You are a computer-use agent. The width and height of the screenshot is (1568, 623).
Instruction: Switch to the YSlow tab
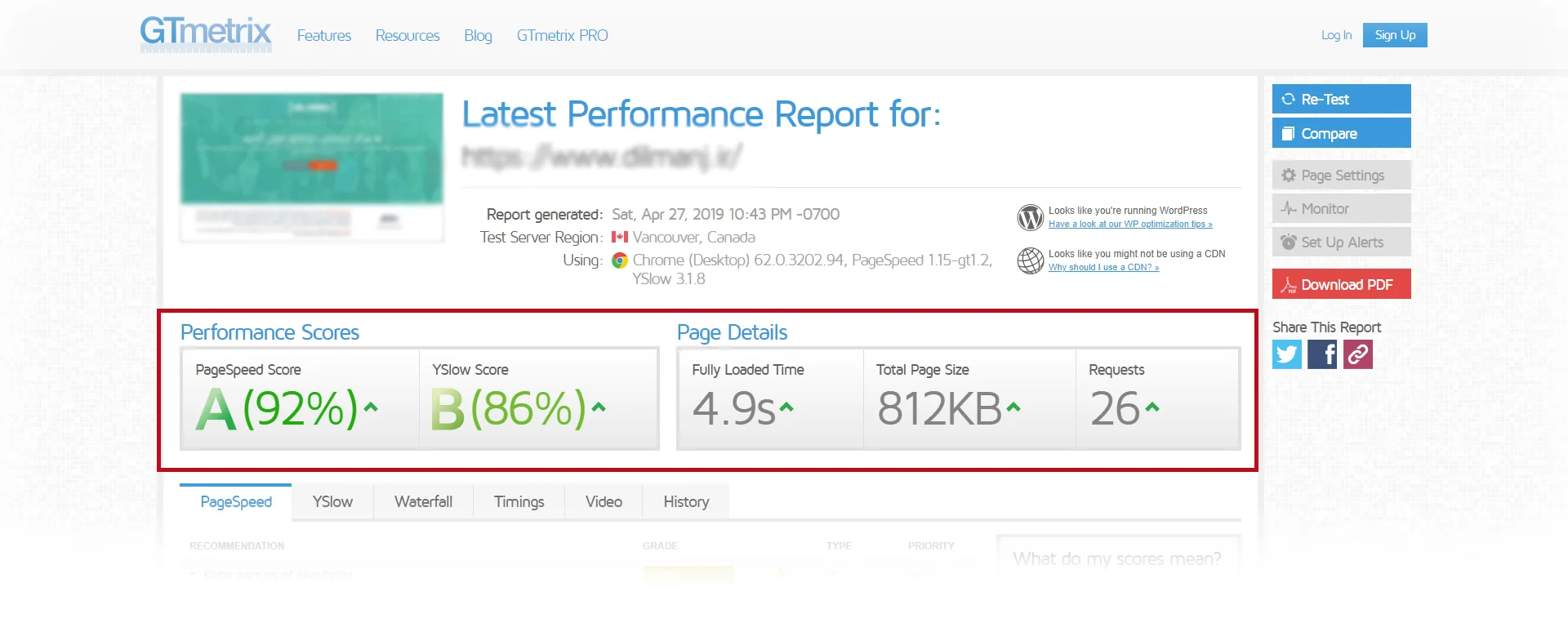pyautogui.click(x=332, y=502)
